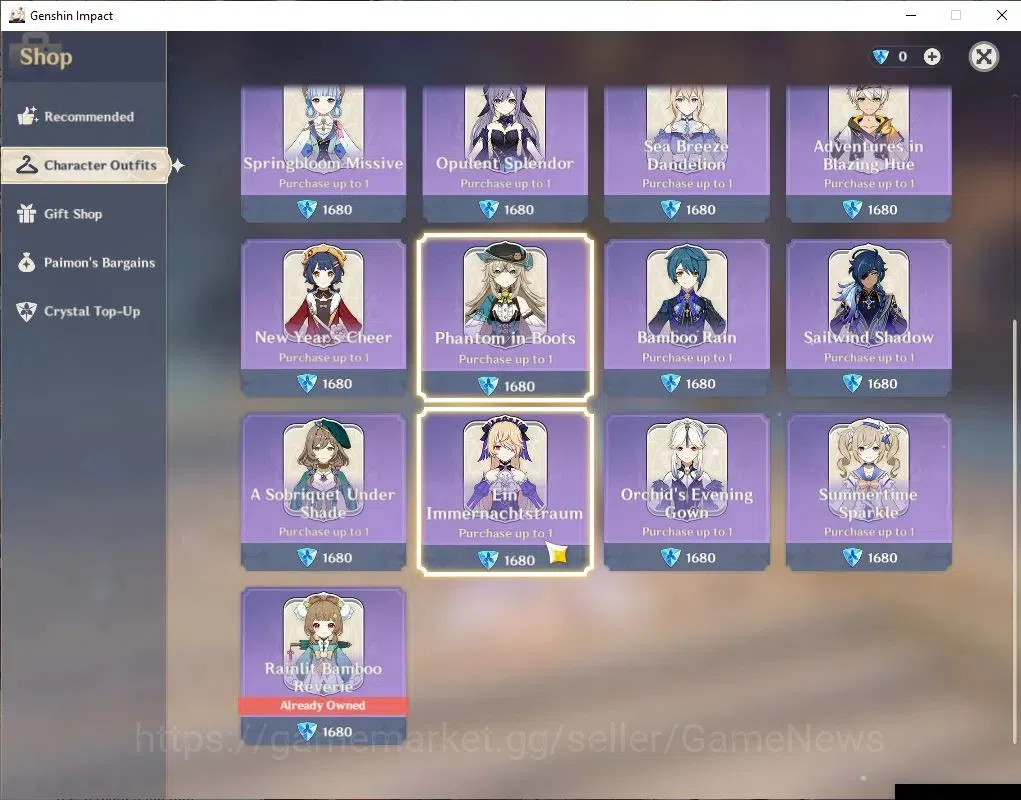Image resolution: width=1021 pixels, height=800 pixels.
Task: Select A Sobriquet Under Shade outfit
Action: [324, 492]
